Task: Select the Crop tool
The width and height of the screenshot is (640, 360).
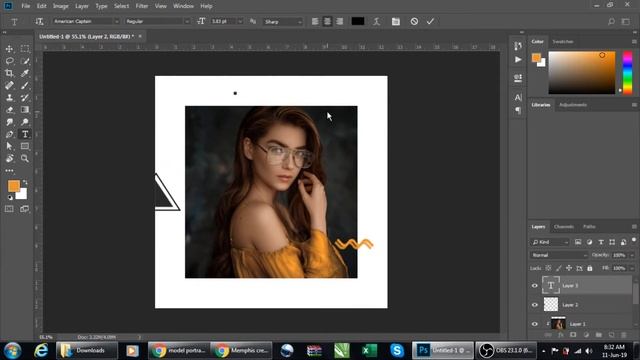Action: (9, 73)
